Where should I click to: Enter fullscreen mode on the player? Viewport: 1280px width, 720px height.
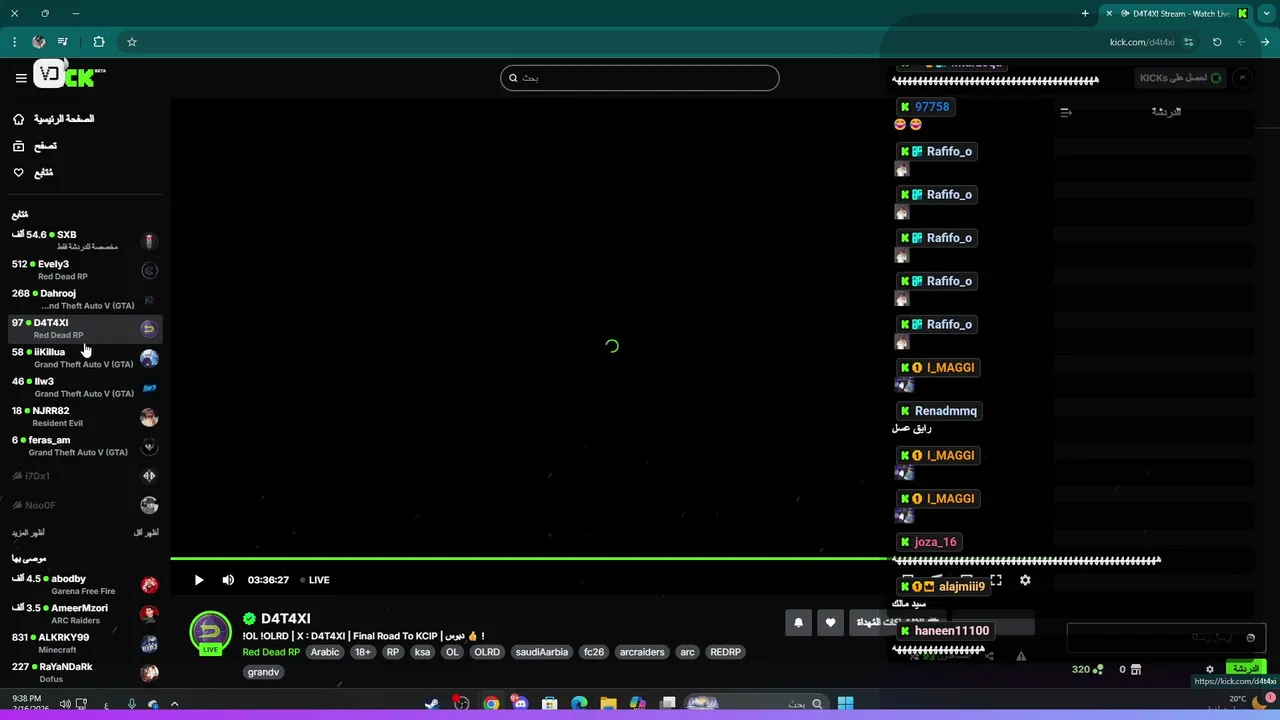(996, 580)
